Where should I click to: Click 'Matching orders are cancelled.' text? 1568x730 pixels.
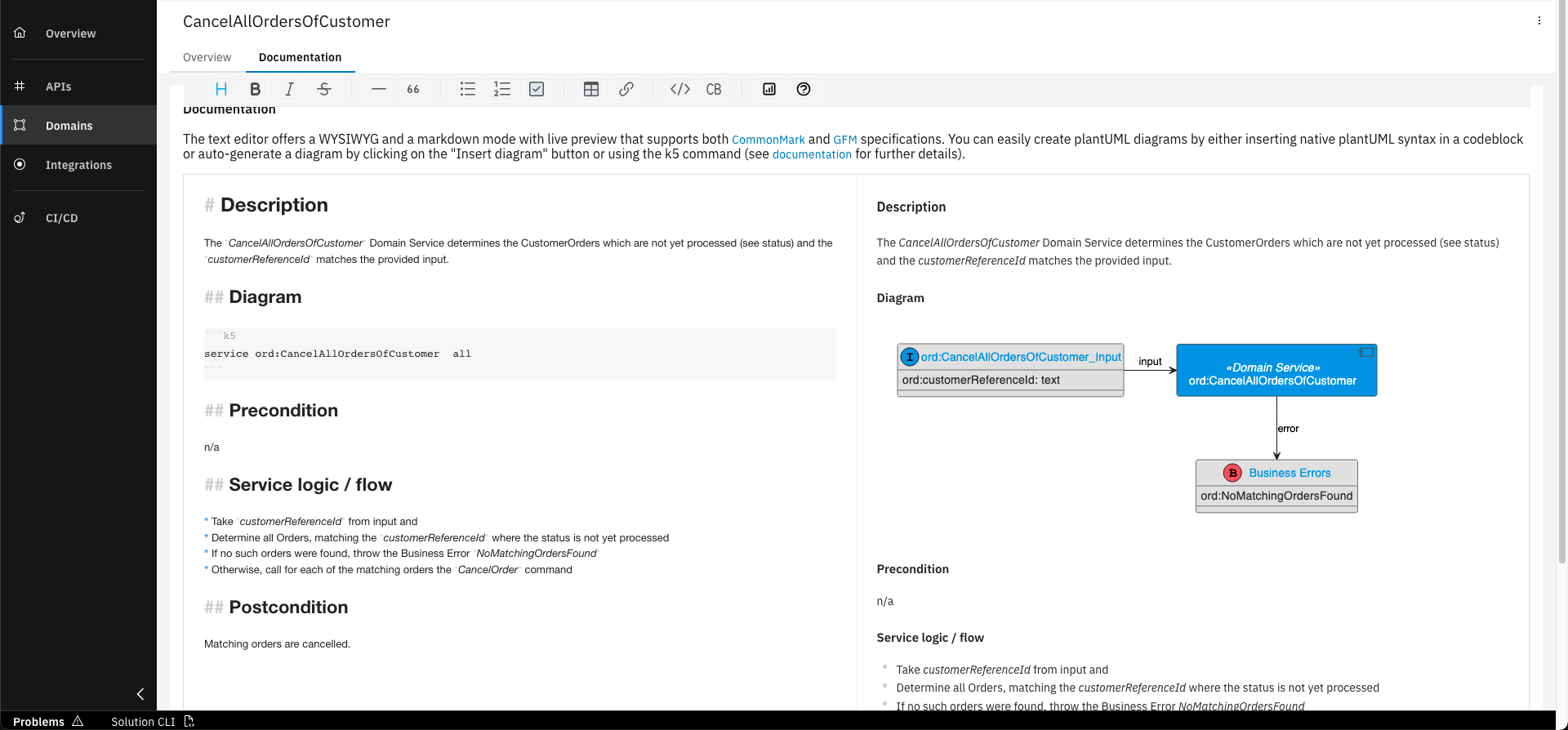pyautogui.click(x=277, y=644)
